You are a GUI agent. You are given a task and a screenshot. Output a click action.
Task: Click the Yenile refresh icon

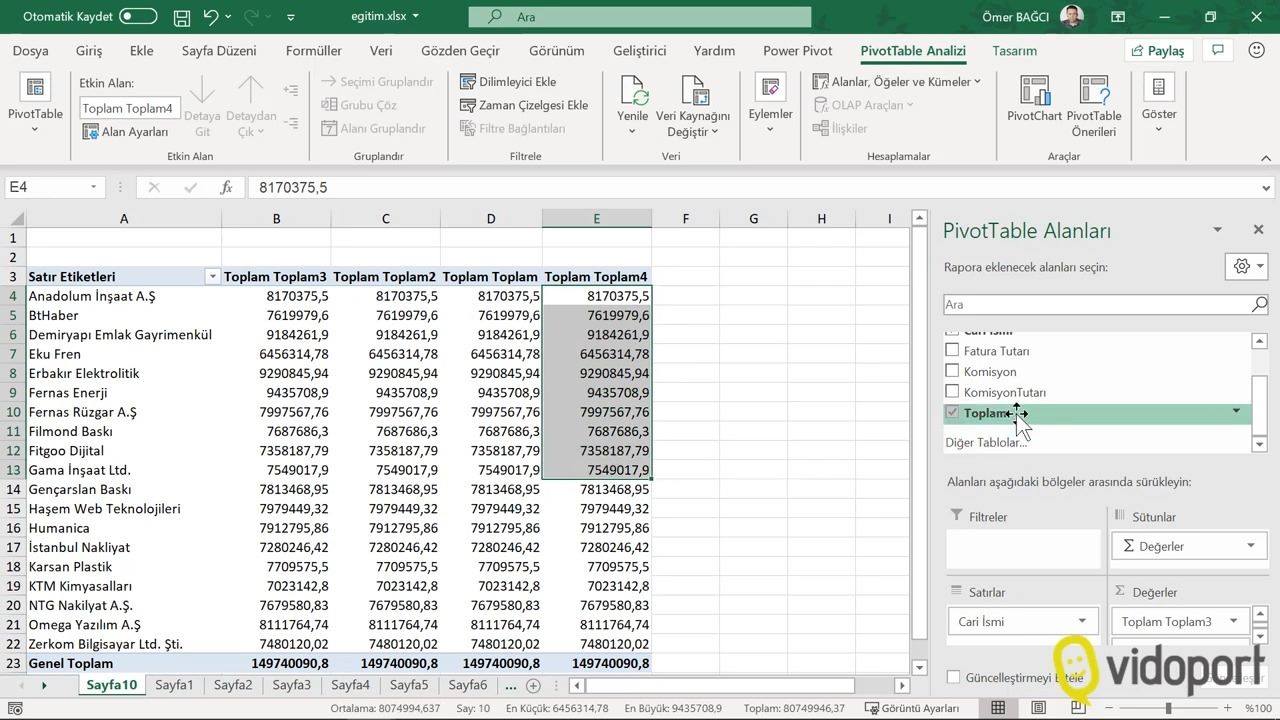click(633, 92)
